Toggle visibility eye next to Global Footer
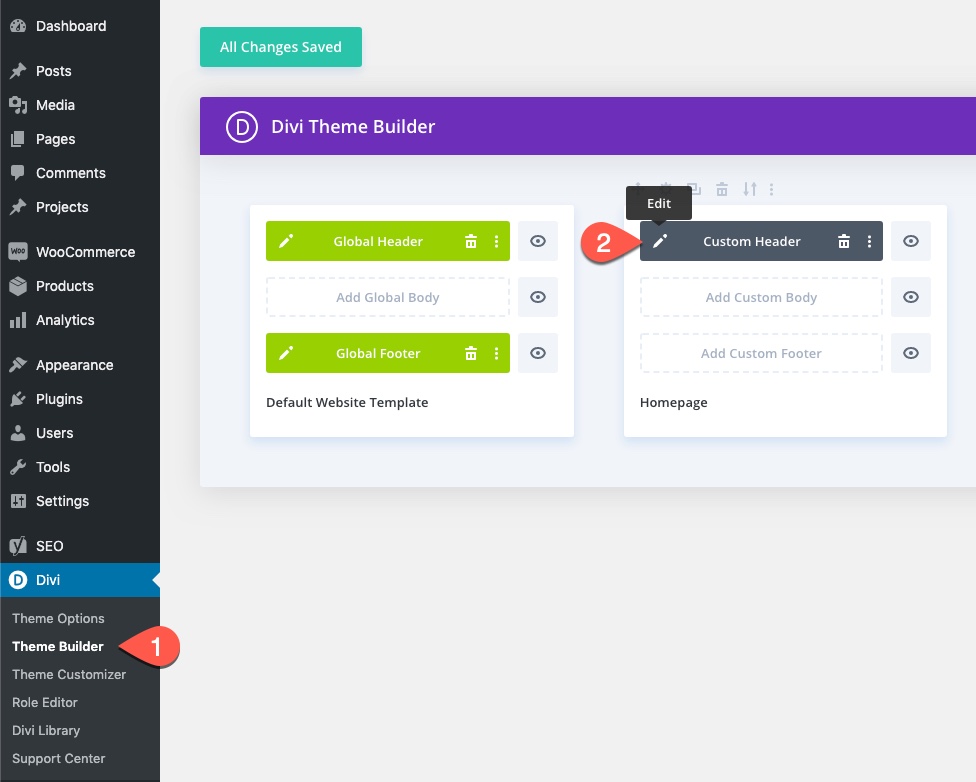Image resolution: width=976 pixels, height=782 pixels. point(538,353)
